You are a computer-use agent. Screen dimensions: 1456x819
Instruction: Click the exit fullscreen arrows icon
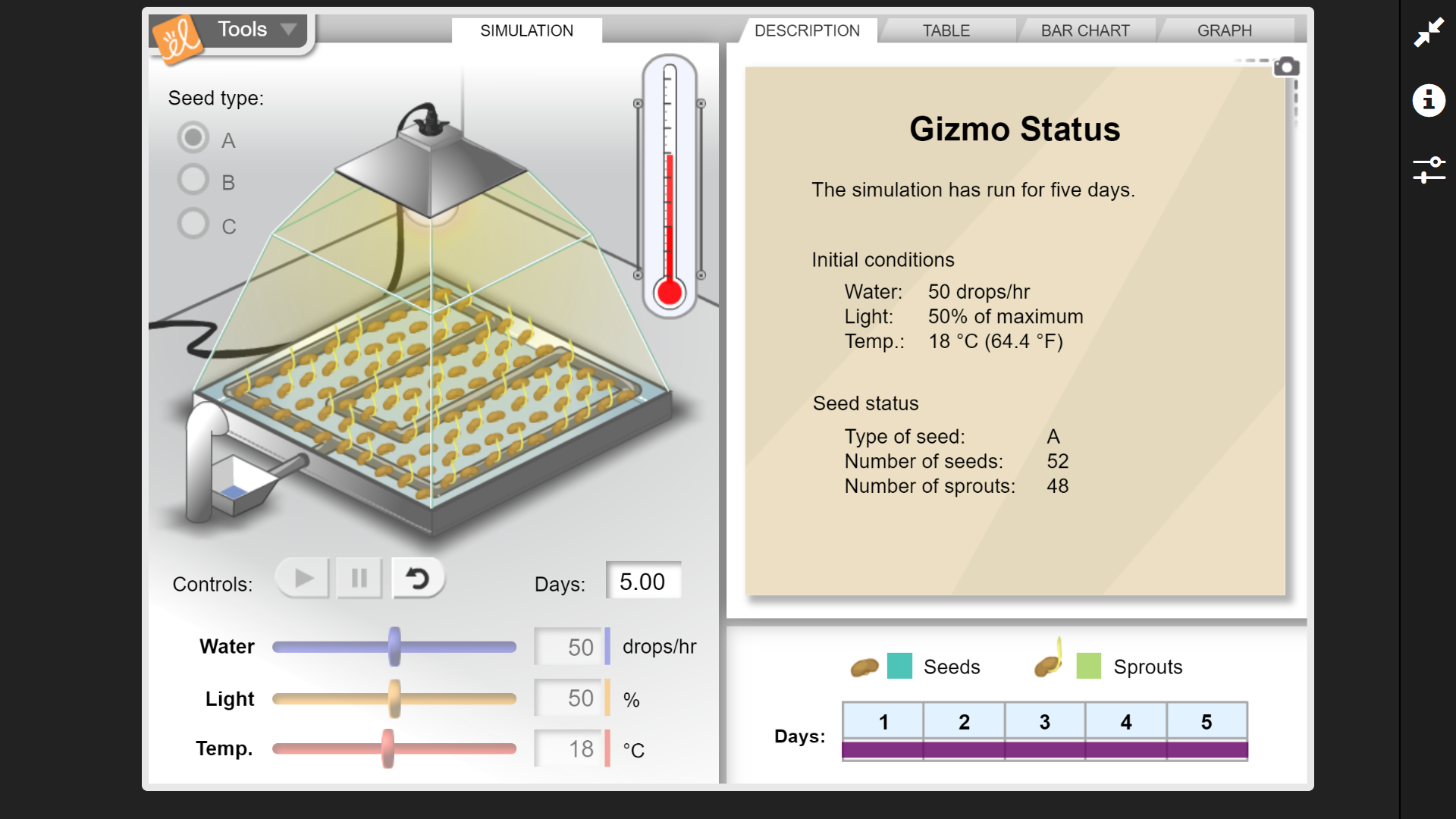(x=1429, y=33)
